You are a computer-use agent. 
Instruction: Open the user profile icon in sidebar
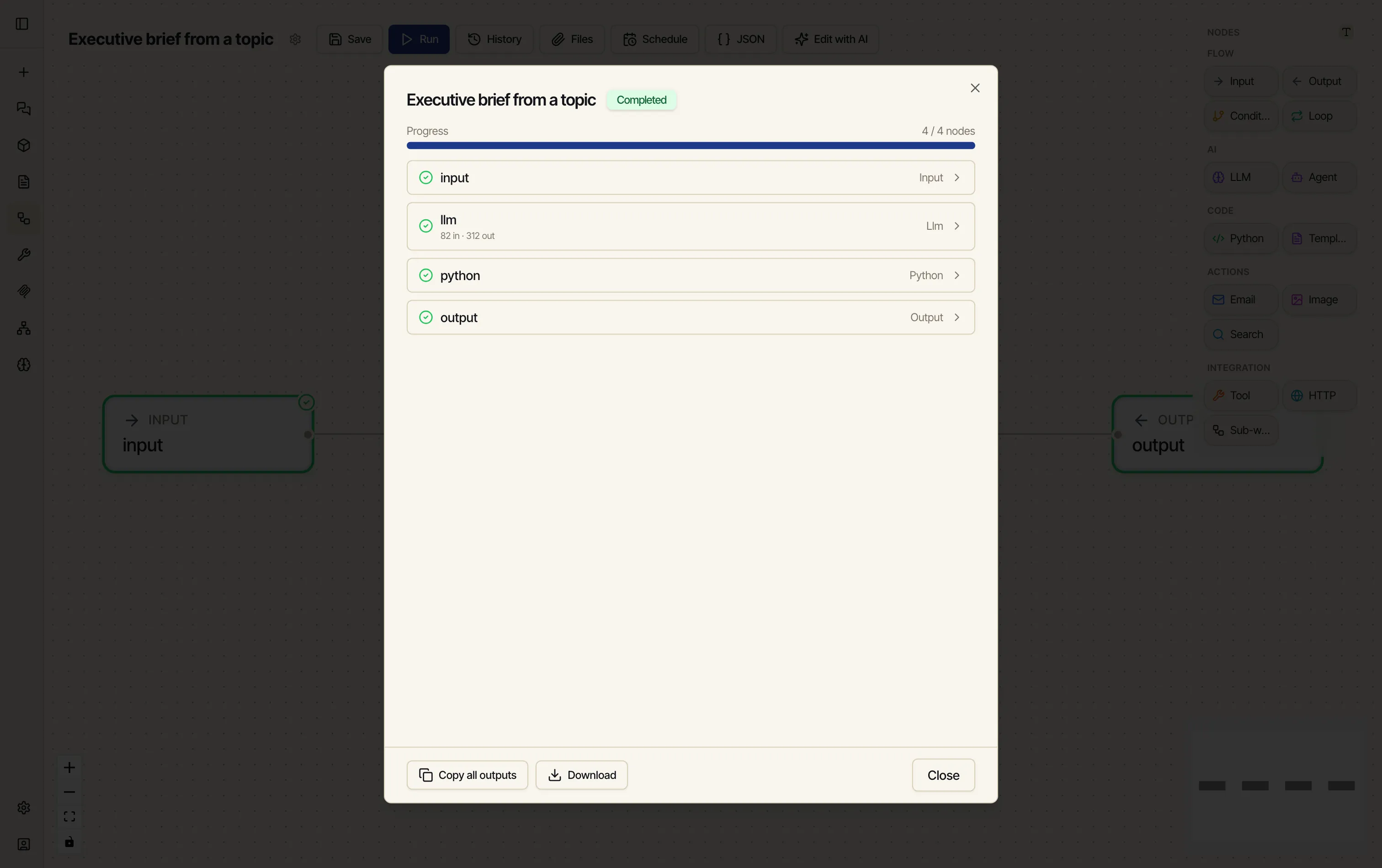tap(23, 845)
